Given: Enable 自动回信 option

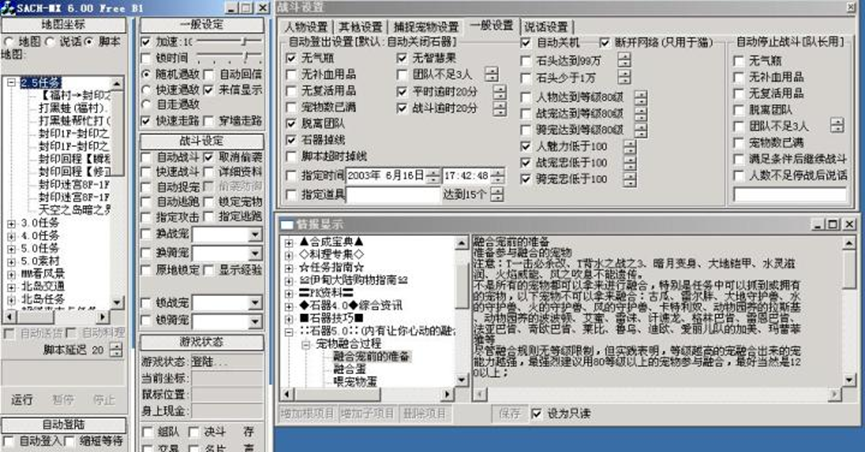Looking at the screenshot, I should pos(209,74).
